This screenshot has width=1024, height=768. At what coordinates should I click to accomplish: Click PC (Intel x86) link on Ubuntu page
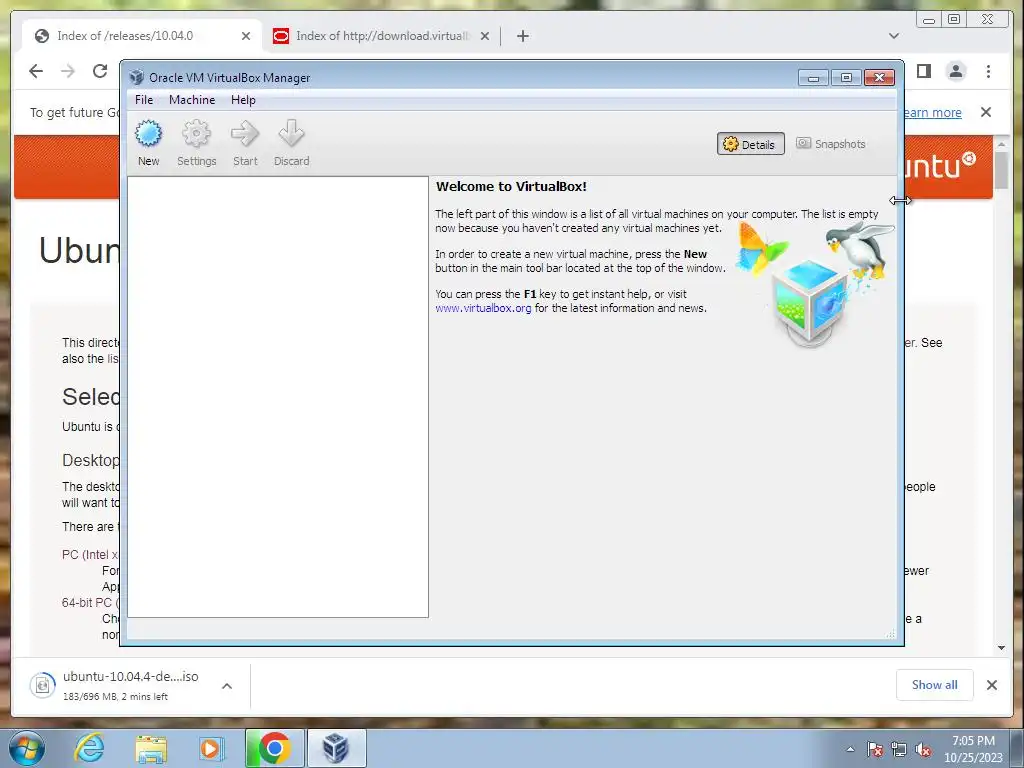point(90,554)
